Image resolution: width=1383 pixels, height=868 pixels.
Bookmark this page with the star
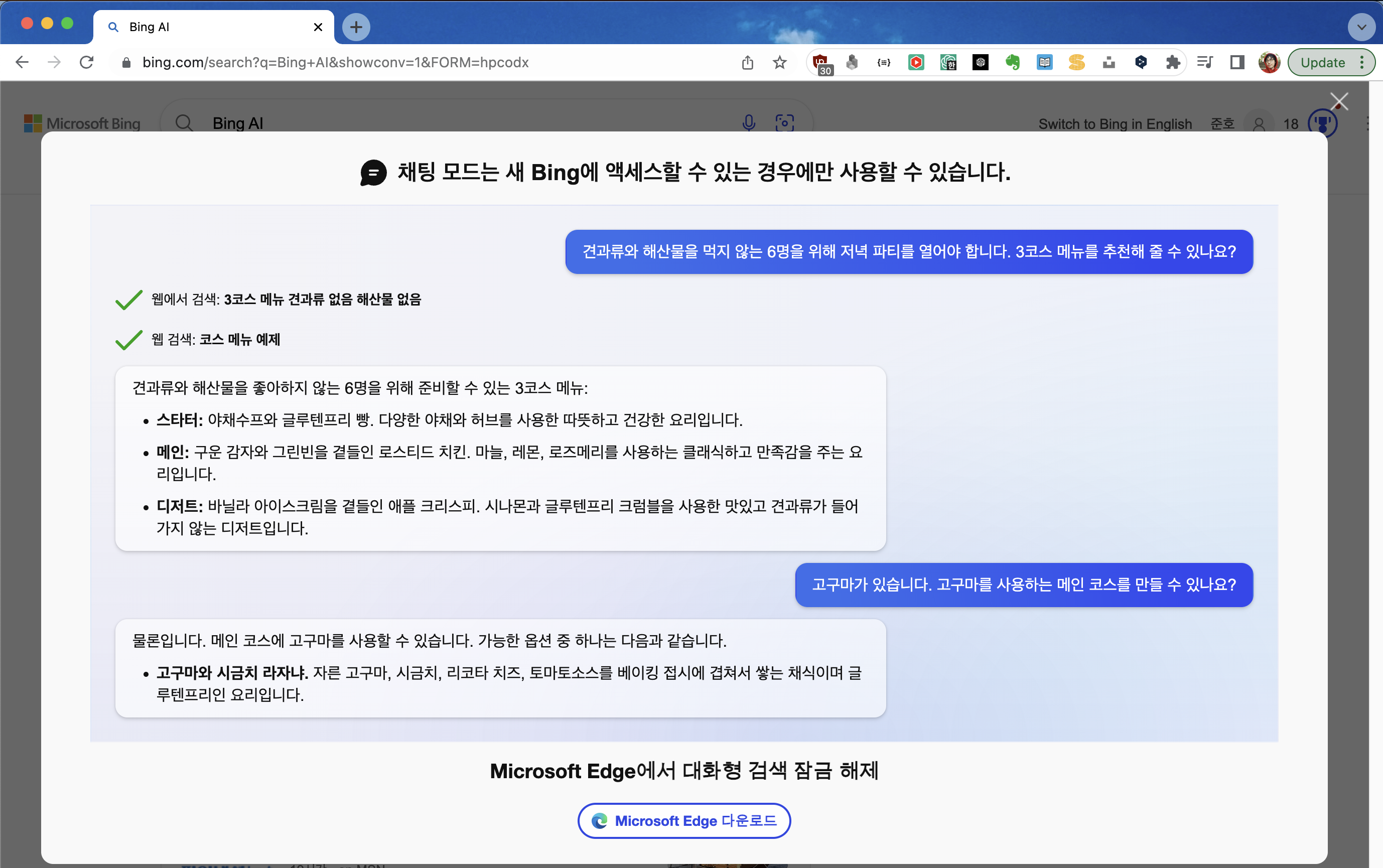click(779, 62)
